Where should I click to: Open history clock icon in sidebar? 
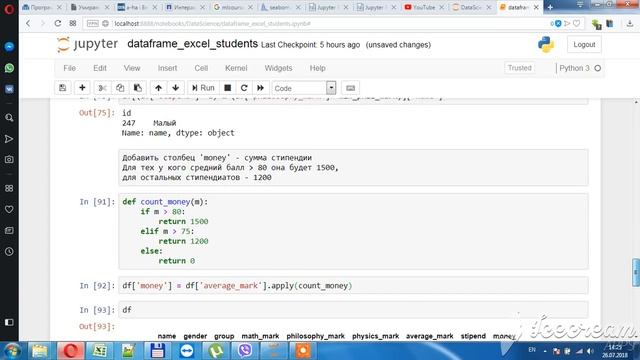9,251
